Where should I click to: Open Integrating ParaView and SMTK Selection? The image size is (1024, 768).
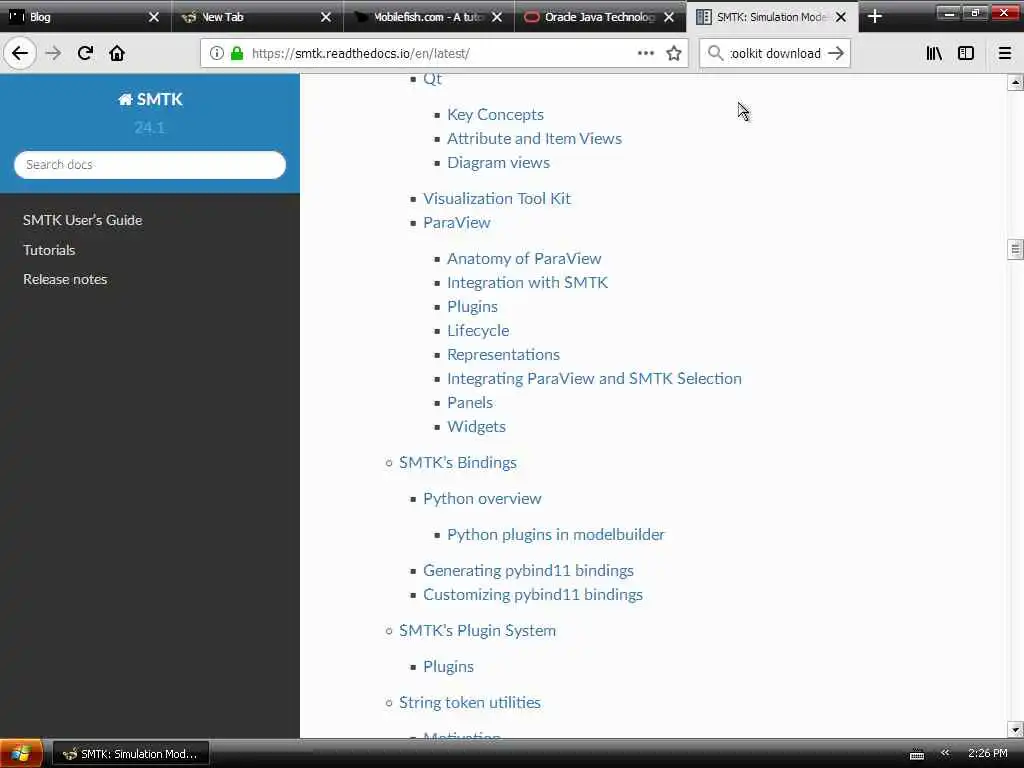[594, 379]
